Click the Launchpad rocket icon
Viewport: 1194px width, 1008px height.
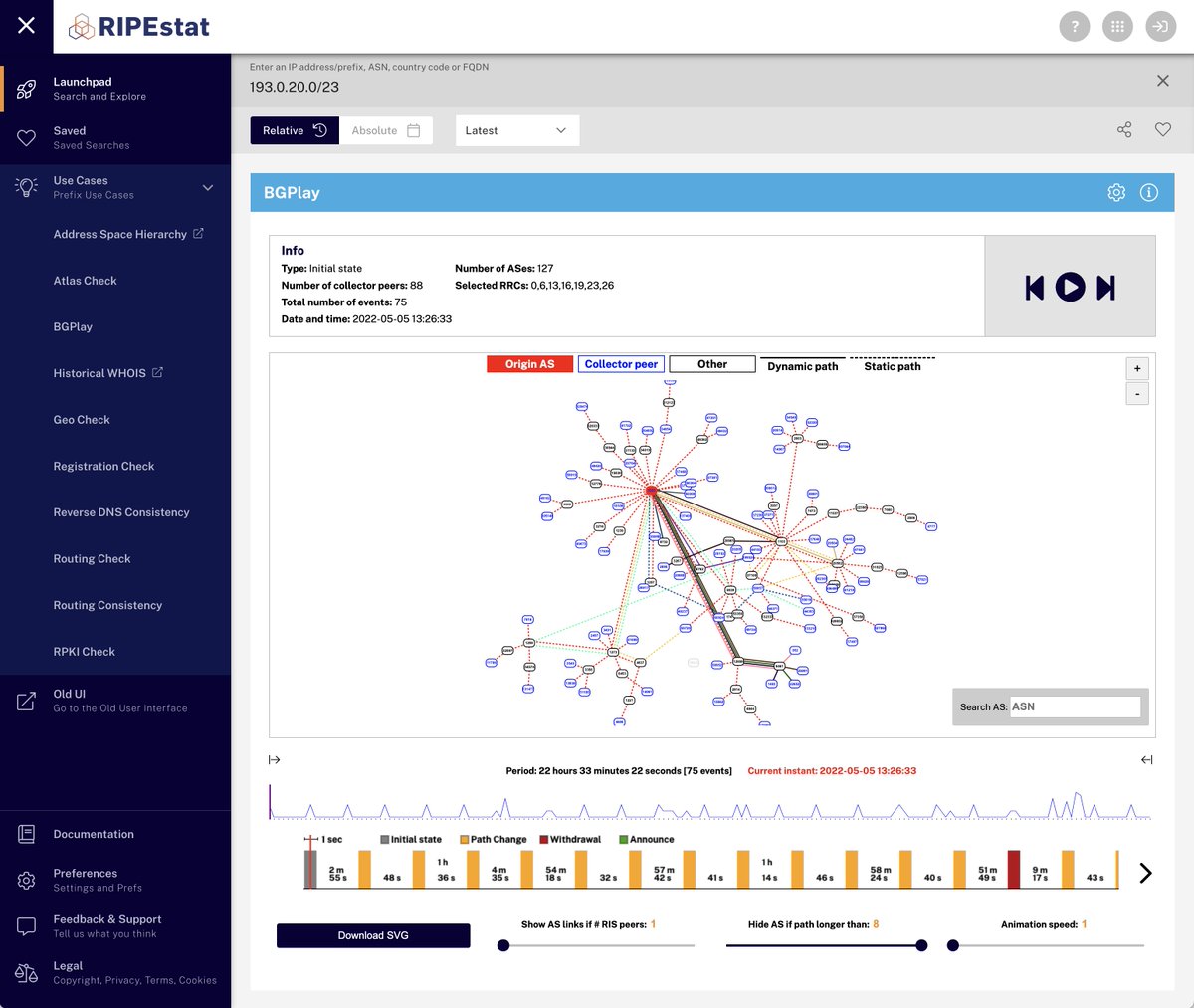(x=27, y=89)
